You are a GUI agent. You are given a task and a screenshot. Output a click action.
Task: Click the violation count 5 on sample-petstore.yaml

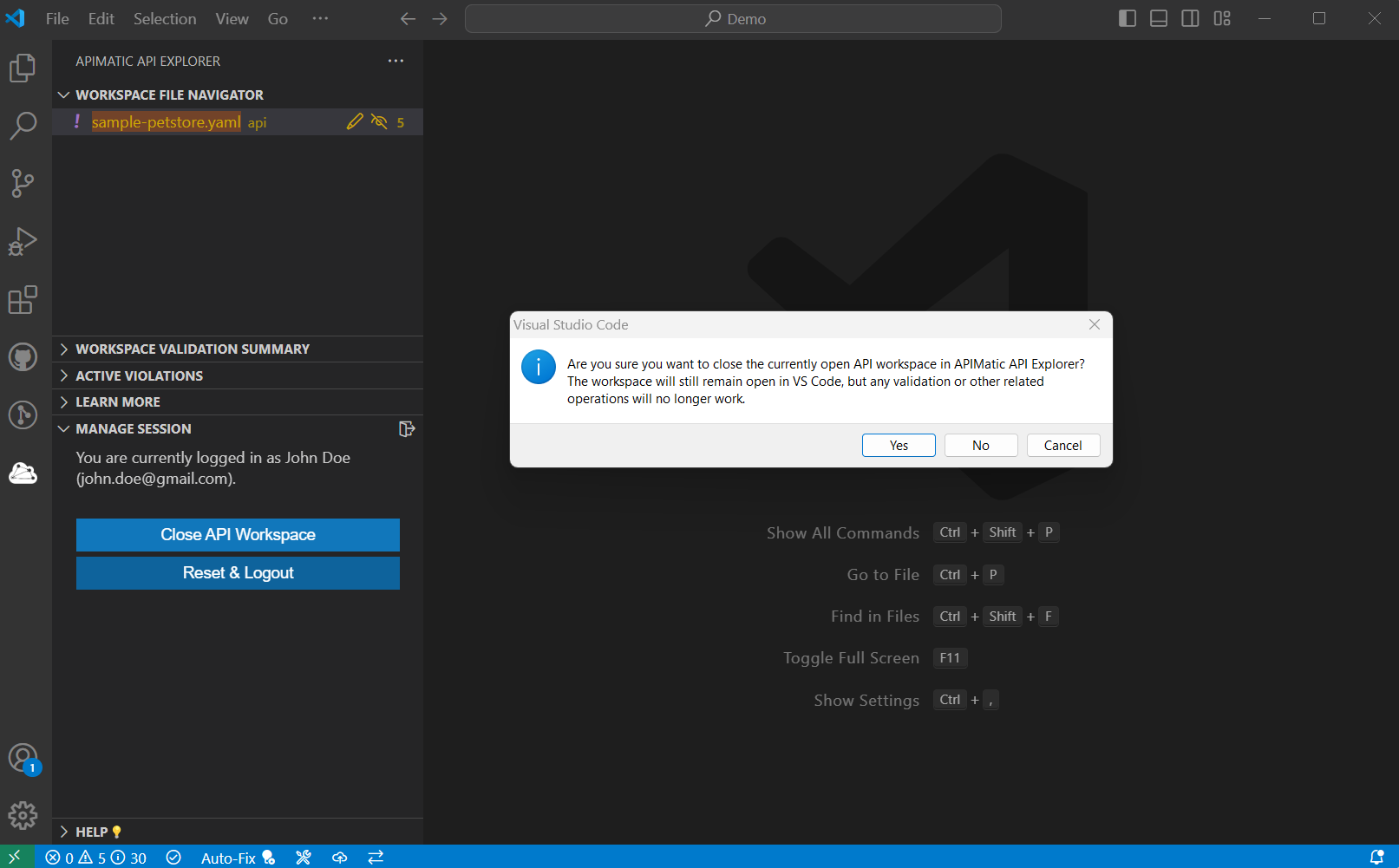pos(401,122)
